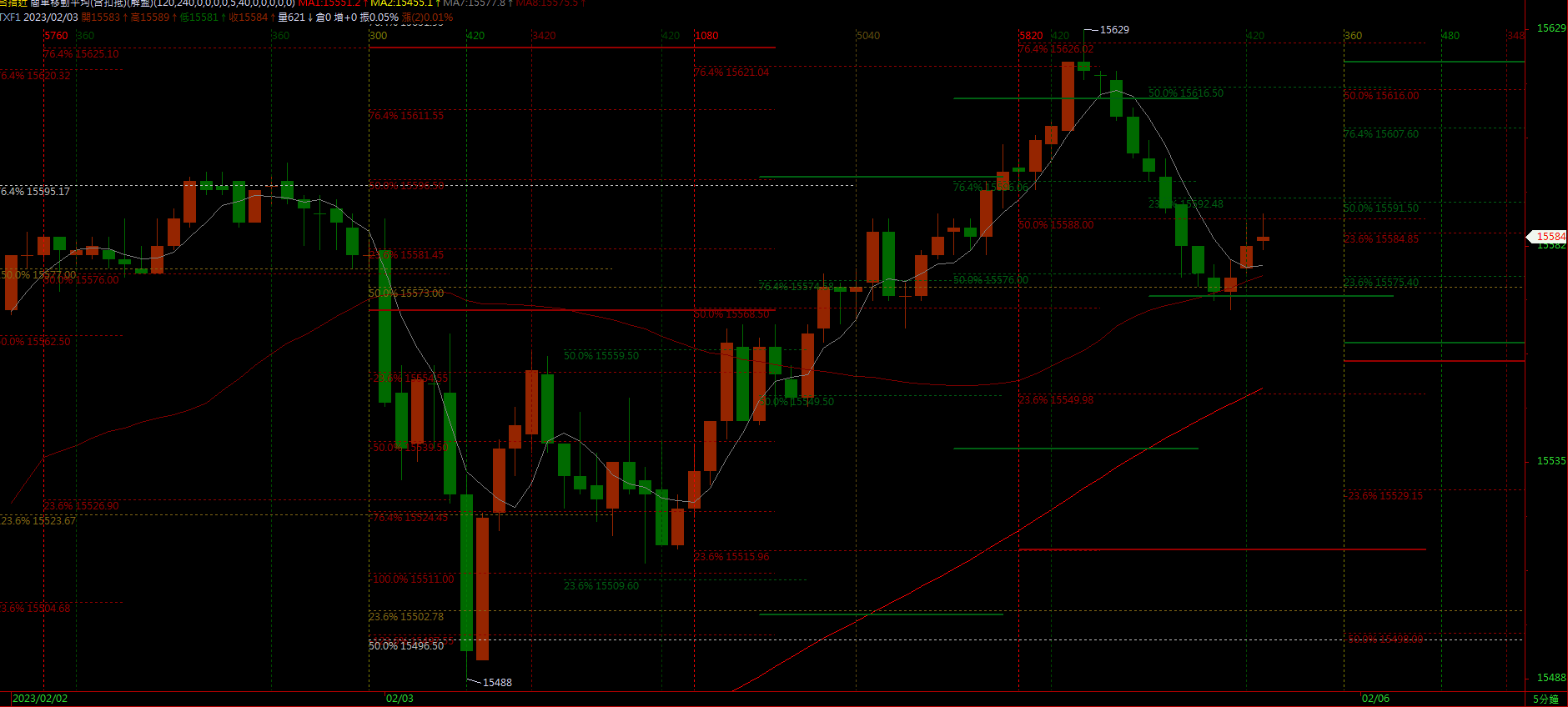Select the 100.0% 15511.00 Fibonacci level
This screenshot has width=1568, height=707.
(414, 579)
